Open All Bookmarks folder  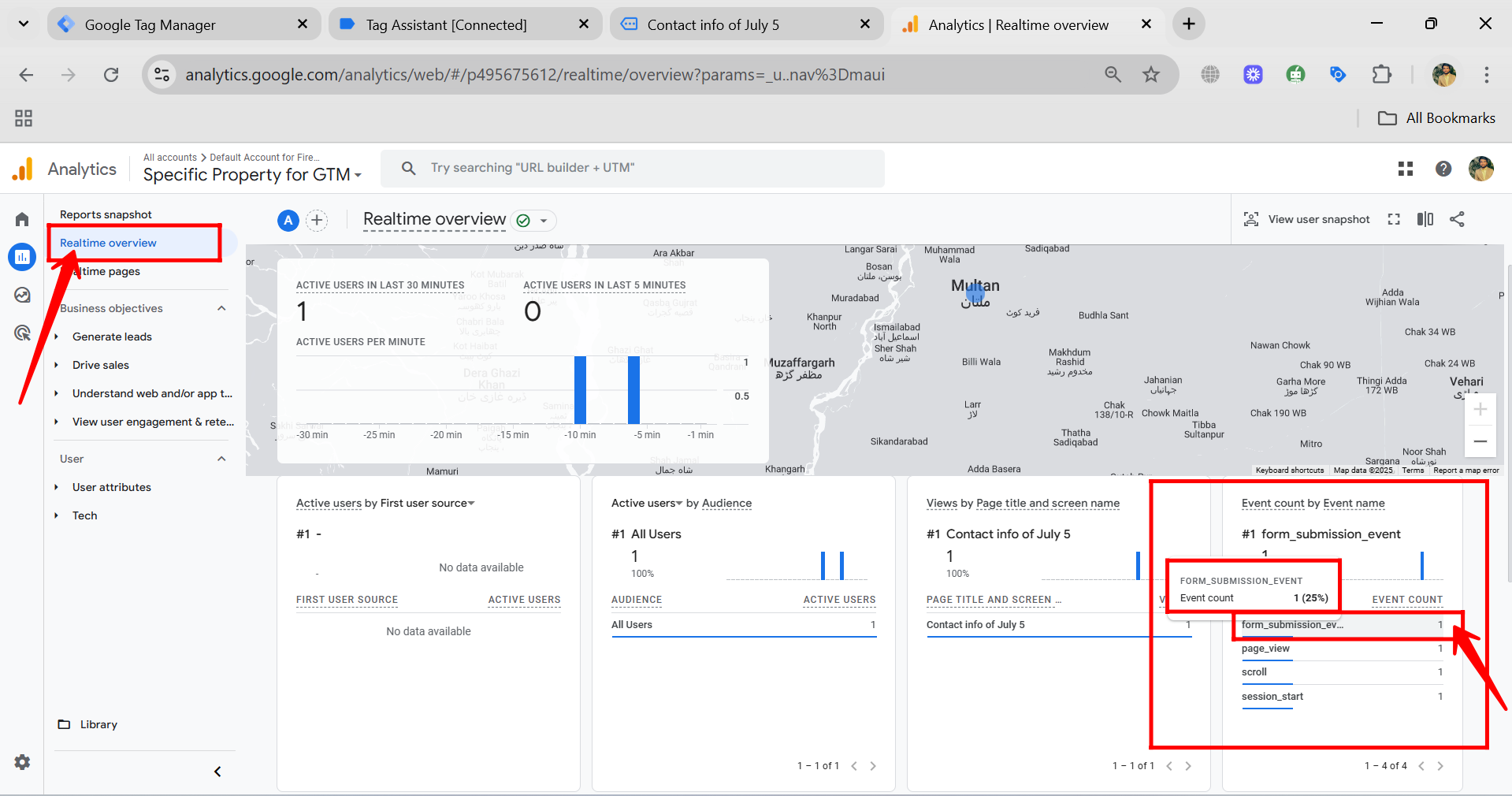point(1436,118)
